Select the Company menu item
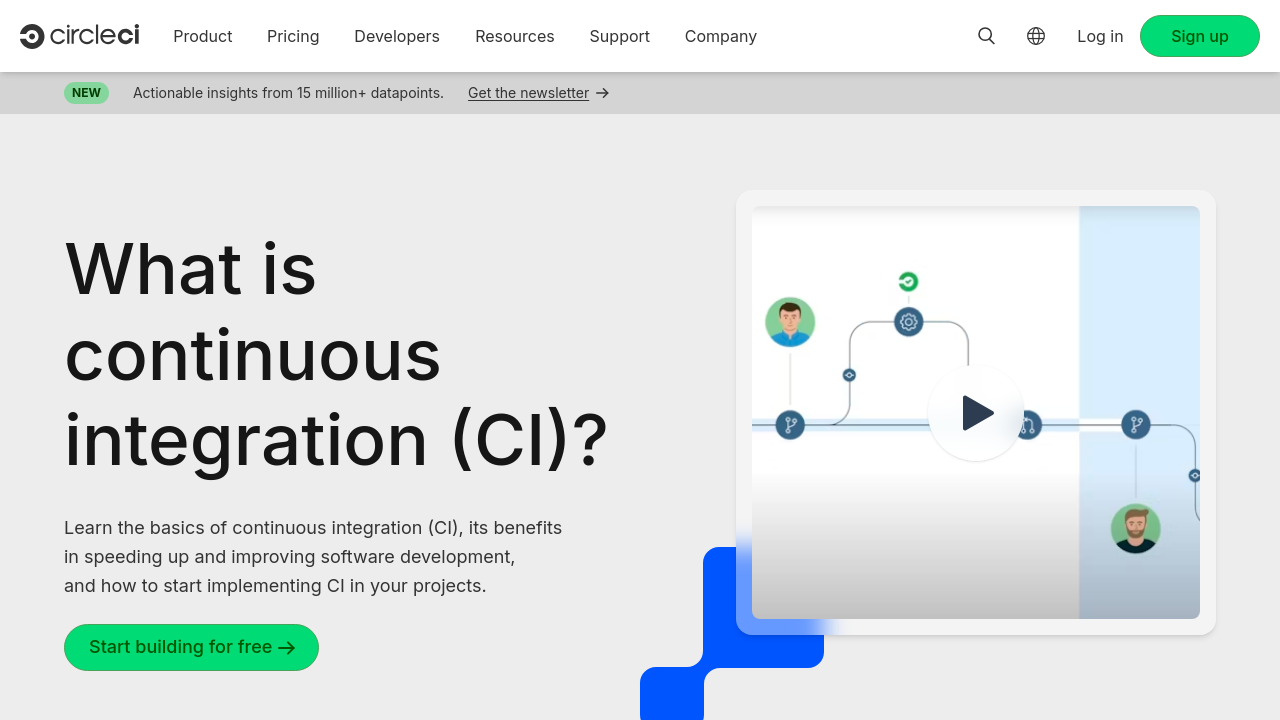This screenshot has height=720, width=1280. [x=721, y=36]
